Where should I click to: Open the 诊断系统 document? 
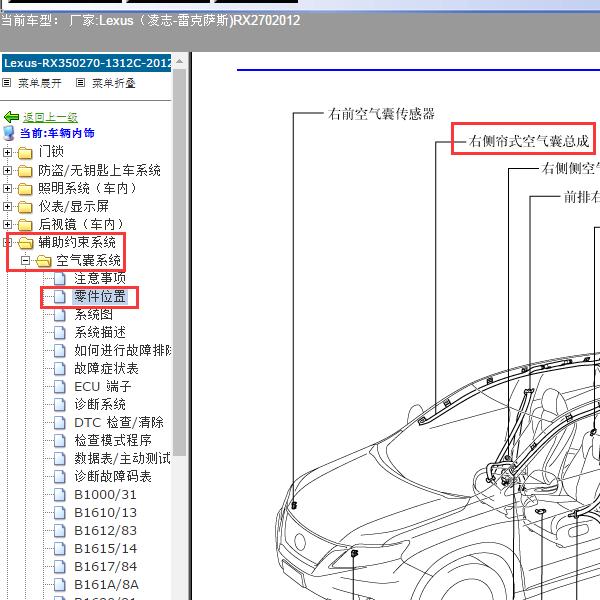pos(100,404)
